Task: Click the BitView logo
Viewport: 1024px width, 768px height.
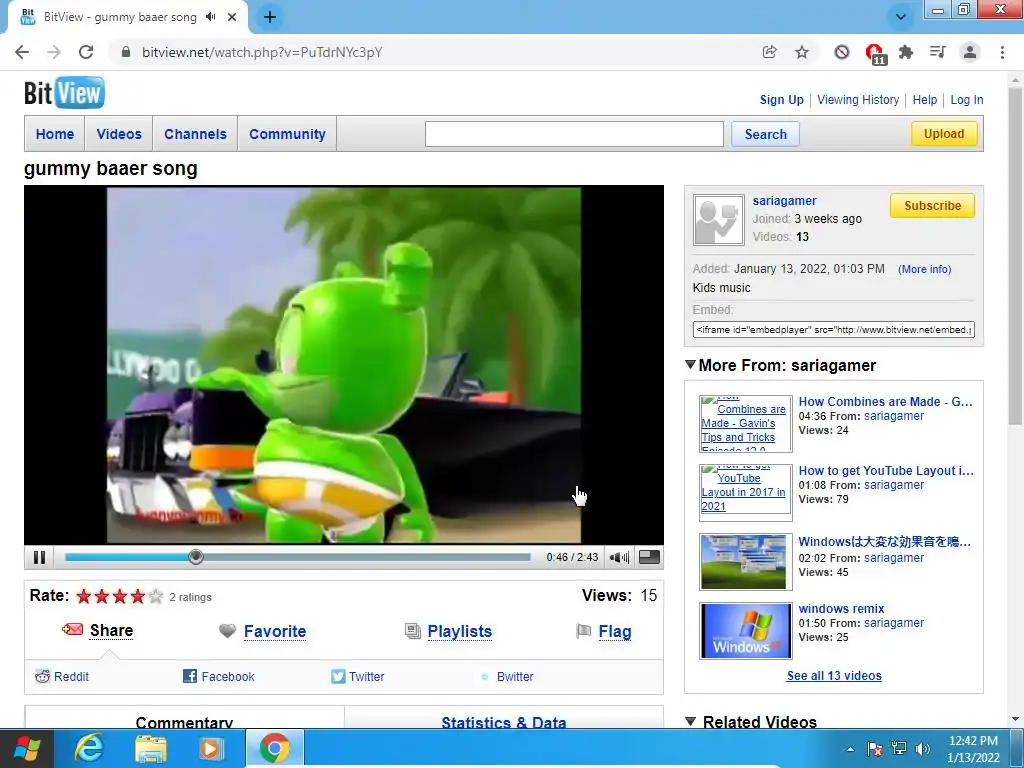Action: 64,93
